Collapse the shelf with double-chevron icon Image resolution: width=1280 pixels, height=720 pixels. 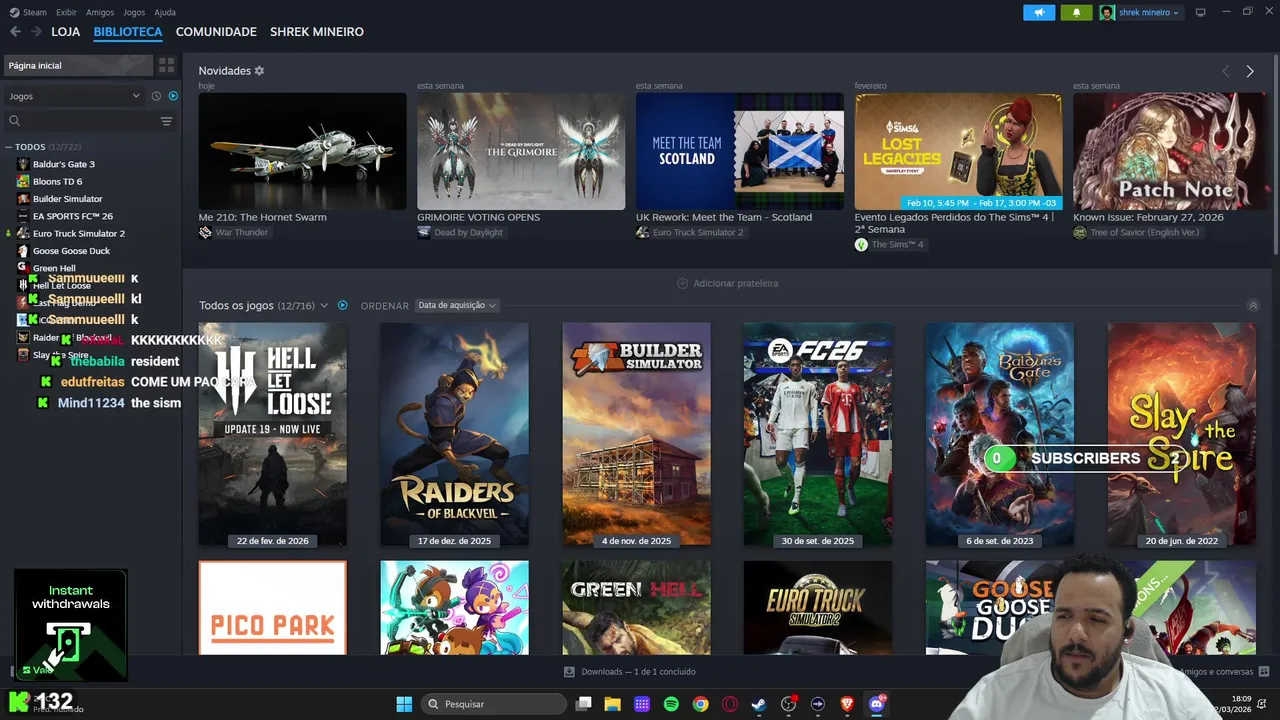[1253, 305]
